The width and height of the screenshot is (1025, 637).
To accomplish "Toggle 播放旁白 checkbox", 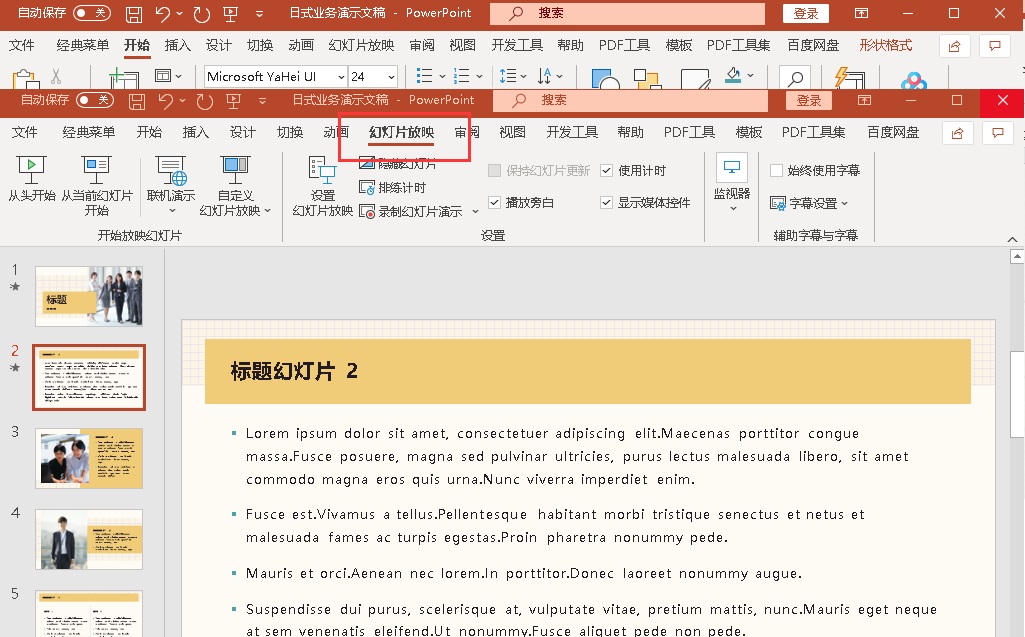I will tap(495, 203).
